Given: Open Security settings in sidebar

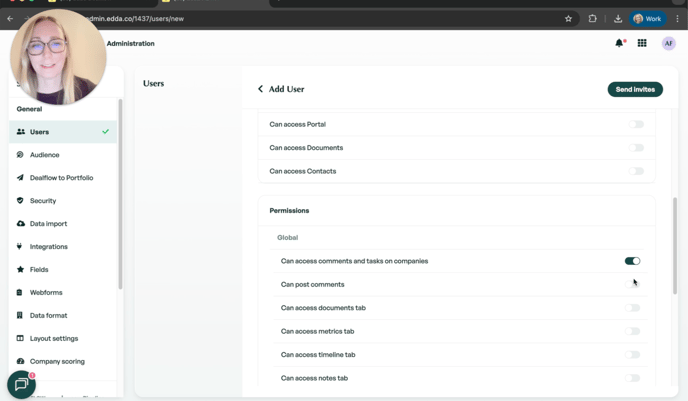Looking at the screenshot, I should 43,201.
